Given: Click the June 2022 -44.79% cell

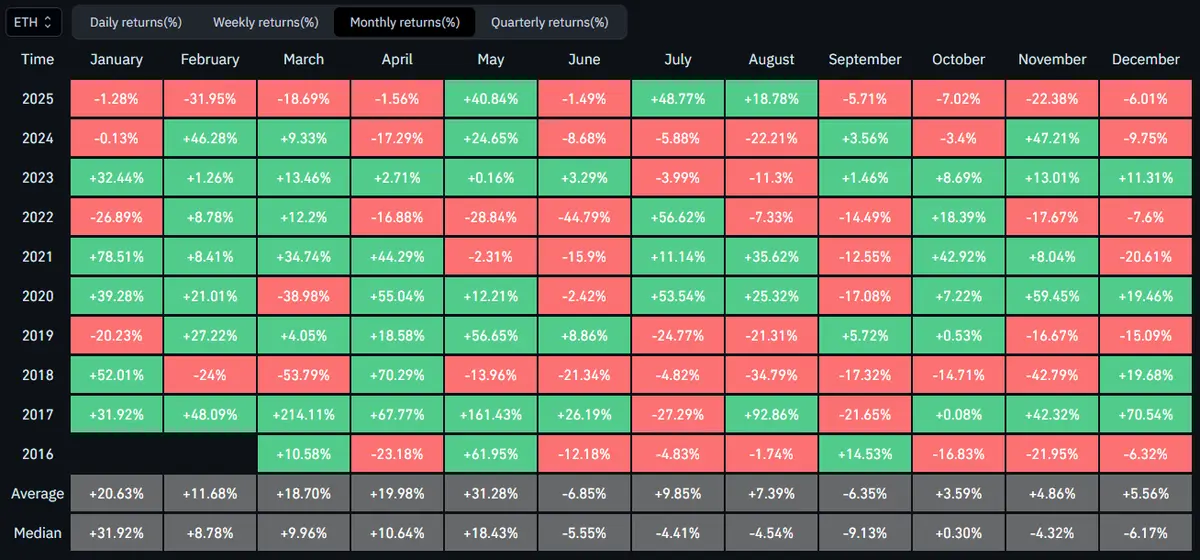Looking at the screenshot, I should pyautogui.click(x=584, y=217).
